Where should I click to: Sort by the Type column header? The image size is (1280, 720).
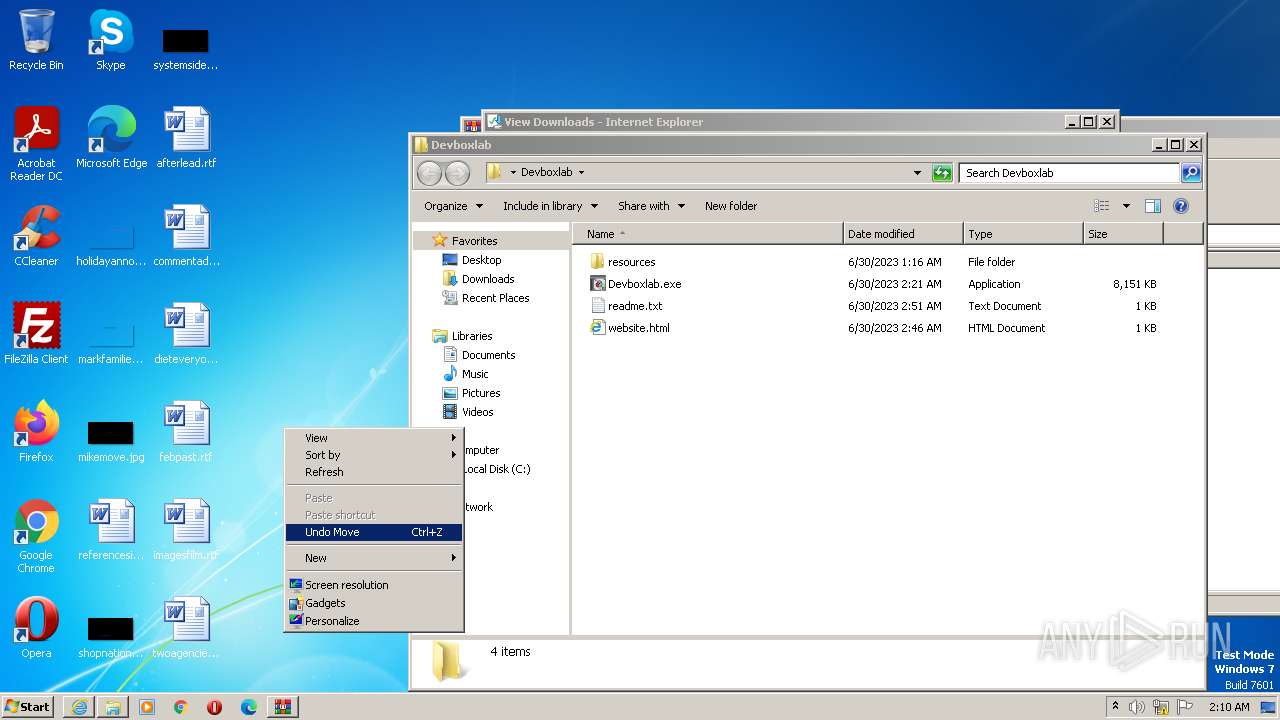pyautogui.click(x=1023, y=234)
